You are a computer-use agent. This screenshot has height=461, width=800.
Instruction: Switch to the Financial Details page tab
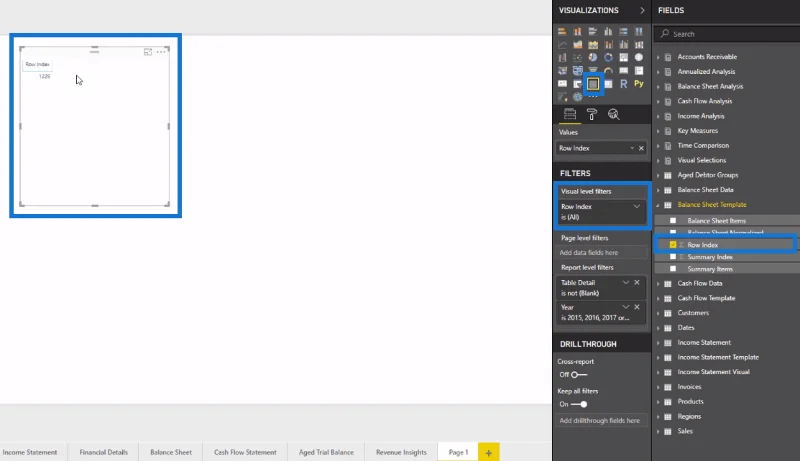coord(104,452)
